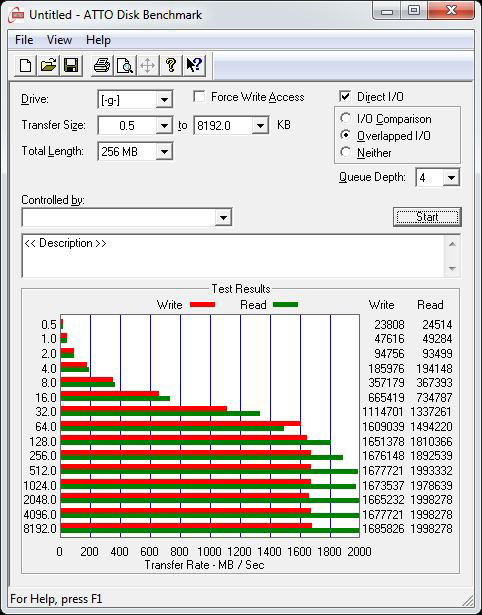Enable the Force Write Access checkbox
482x615 pixels.
[x=199, y=96]
